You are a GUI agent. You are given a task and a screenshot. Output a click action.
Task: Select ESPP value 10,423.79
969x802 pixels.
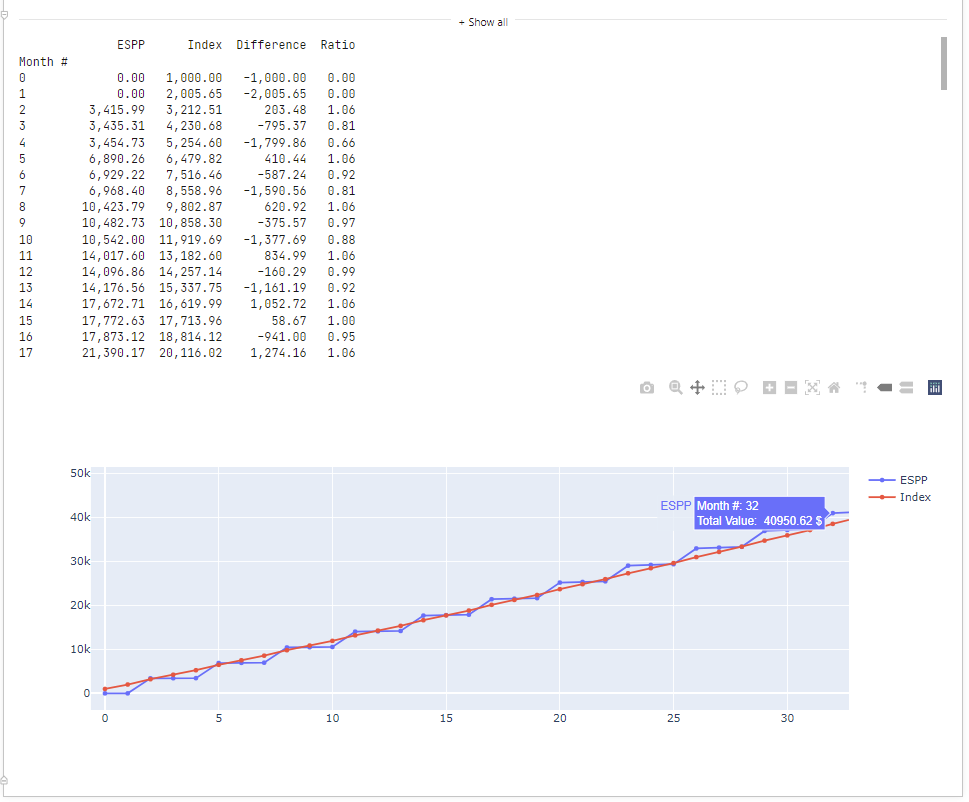(113, 207)
